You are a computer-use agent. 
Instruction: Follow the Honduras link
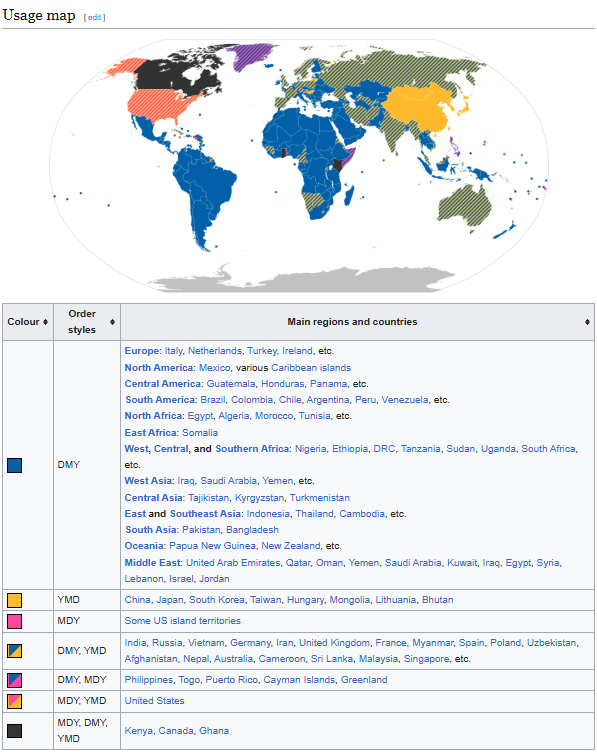(x=282, y=384)
